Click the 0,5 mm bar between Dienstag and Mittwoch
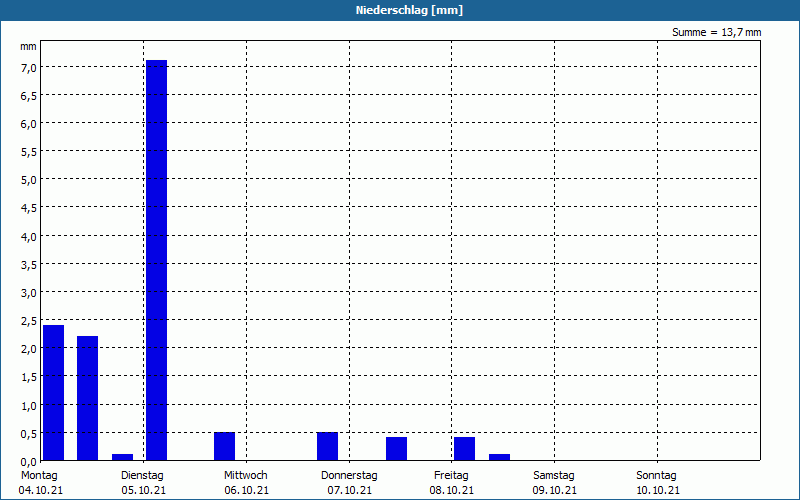The width and height of the screenshot is (800, 500). [x=224, y=446]
